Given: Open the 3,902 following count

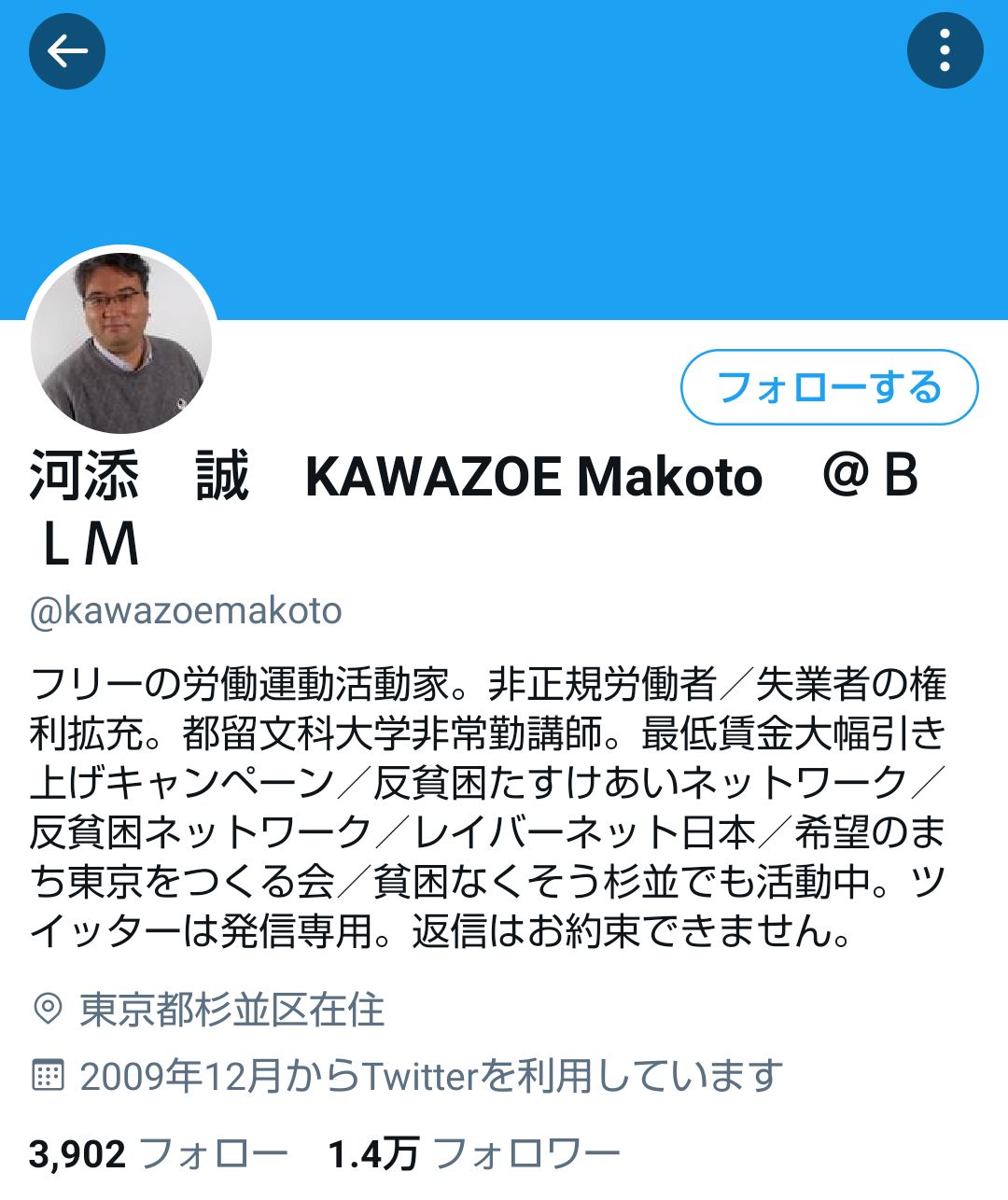Looking at the screenshot, I should (77, 1154).
